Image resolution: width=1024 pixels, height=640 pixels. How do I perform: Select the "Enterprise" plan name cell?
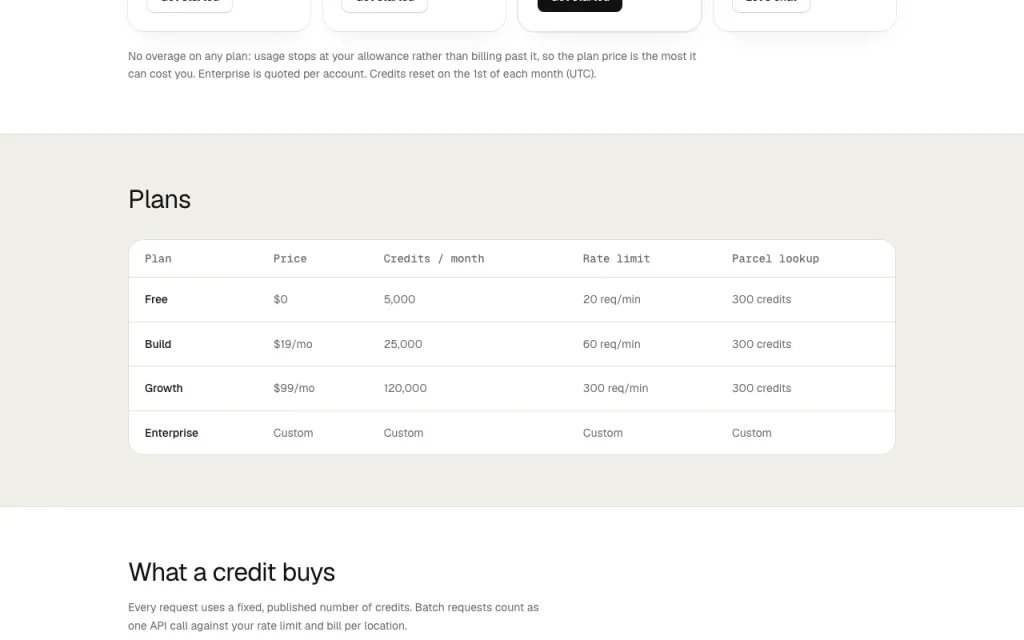coord(171,433)
